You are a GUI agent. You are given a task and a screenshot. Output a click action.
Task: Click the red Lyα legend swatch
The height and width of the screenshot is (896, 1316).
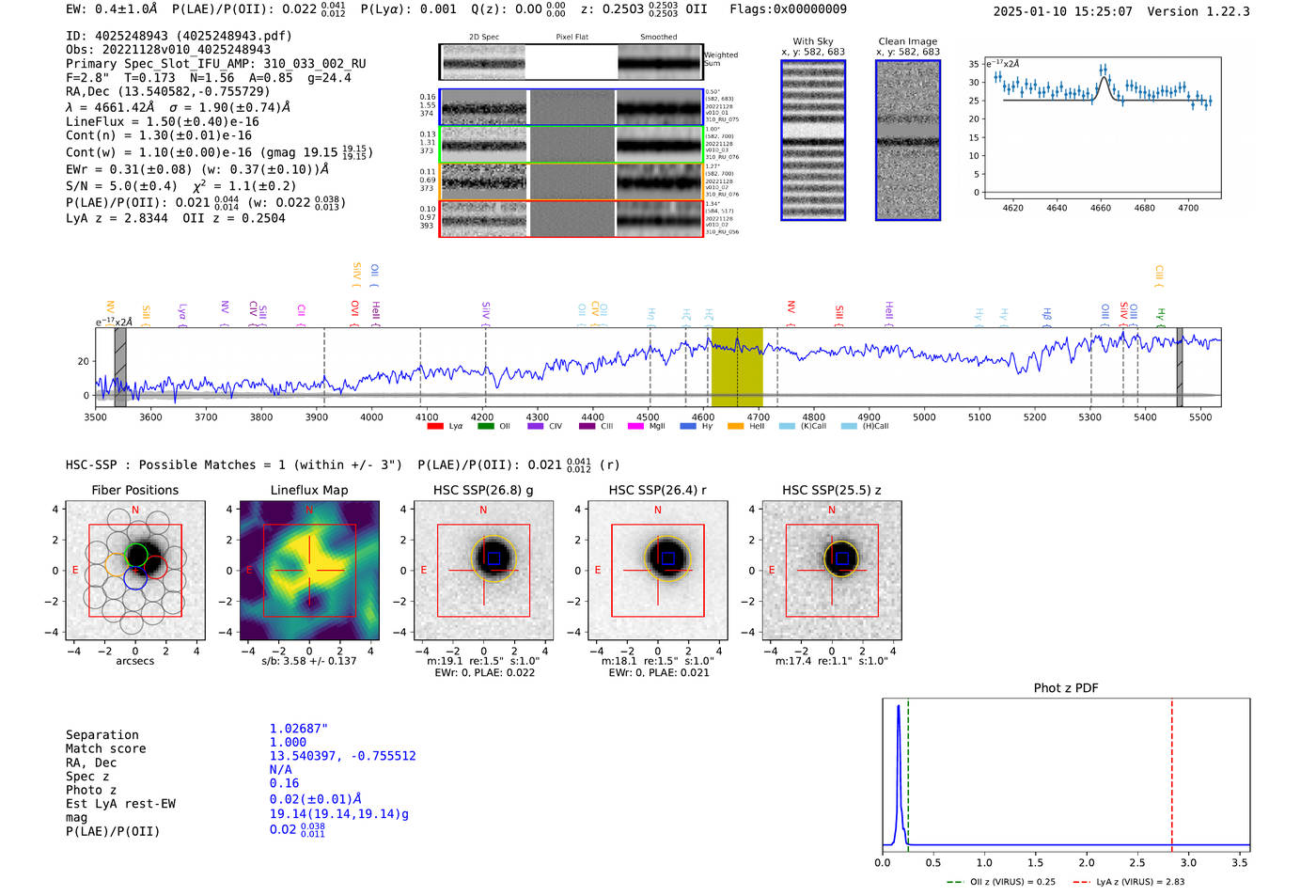tap(435, 426)
